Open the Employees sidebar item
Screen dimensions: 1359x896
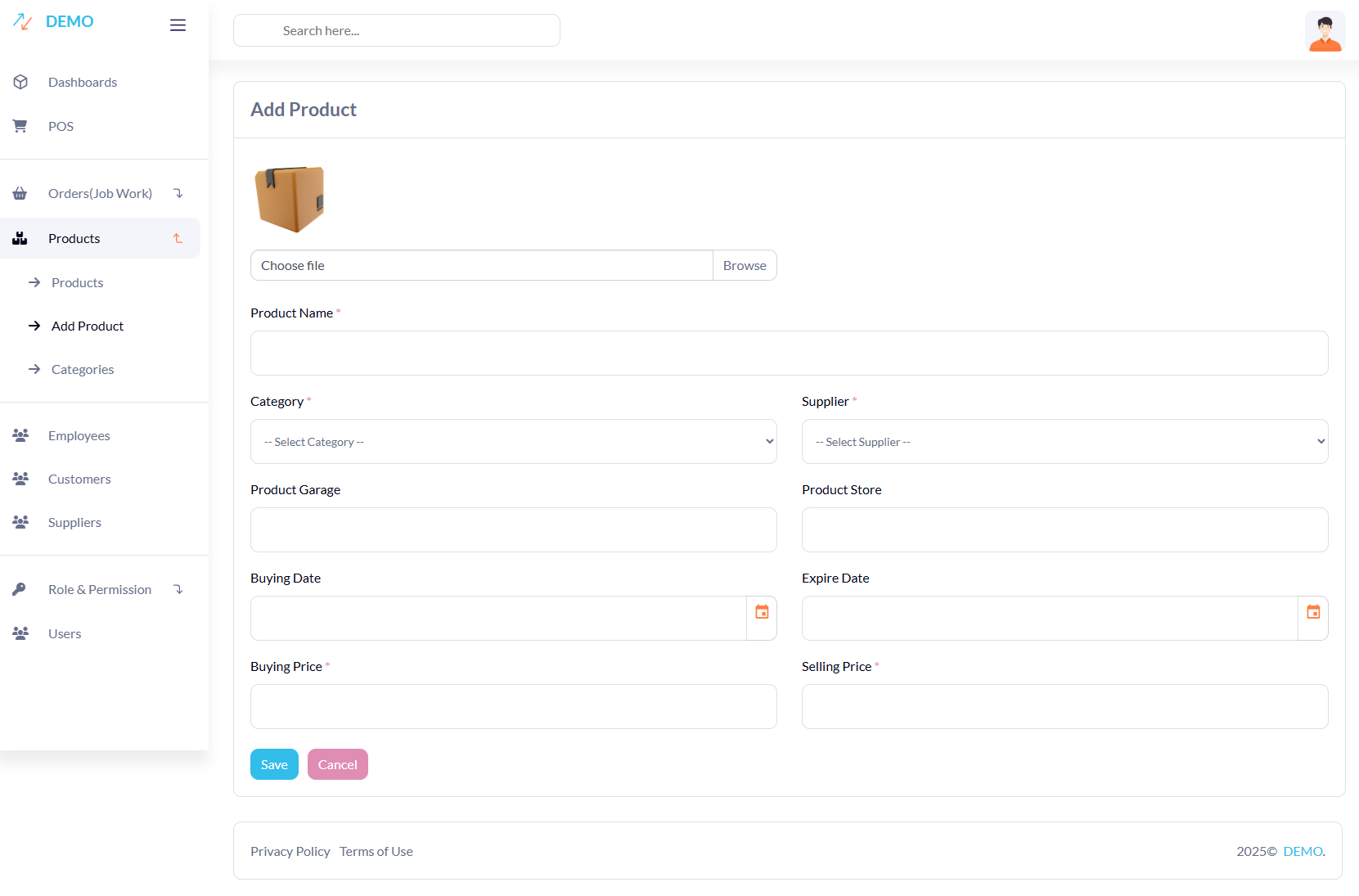click(x=79, y=436)
